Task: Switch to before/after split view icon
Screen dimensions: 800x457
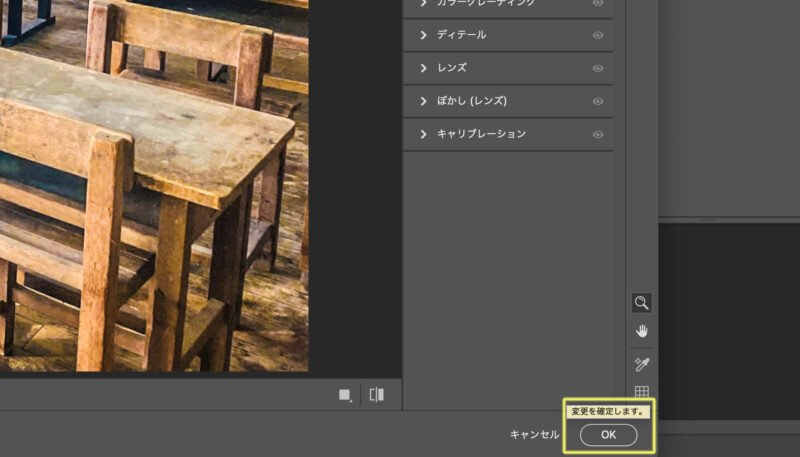Action: click(x=377, y=395)
